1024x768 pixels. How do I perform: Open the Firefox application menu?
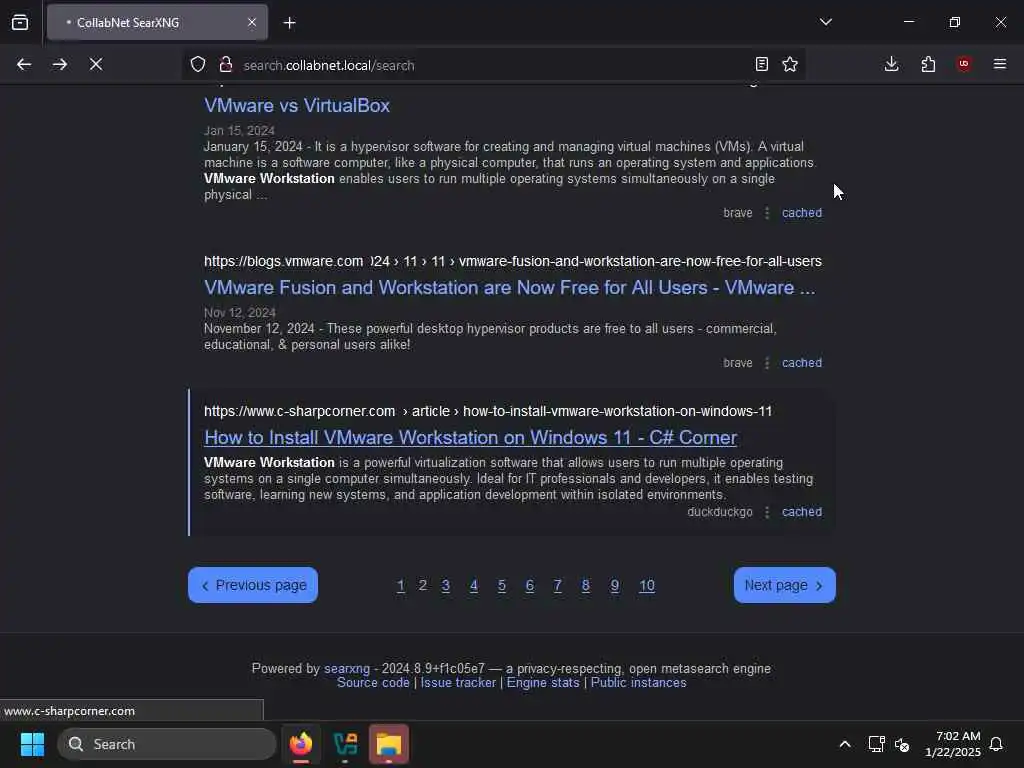pyautogui.click(x=1000, y=64)
